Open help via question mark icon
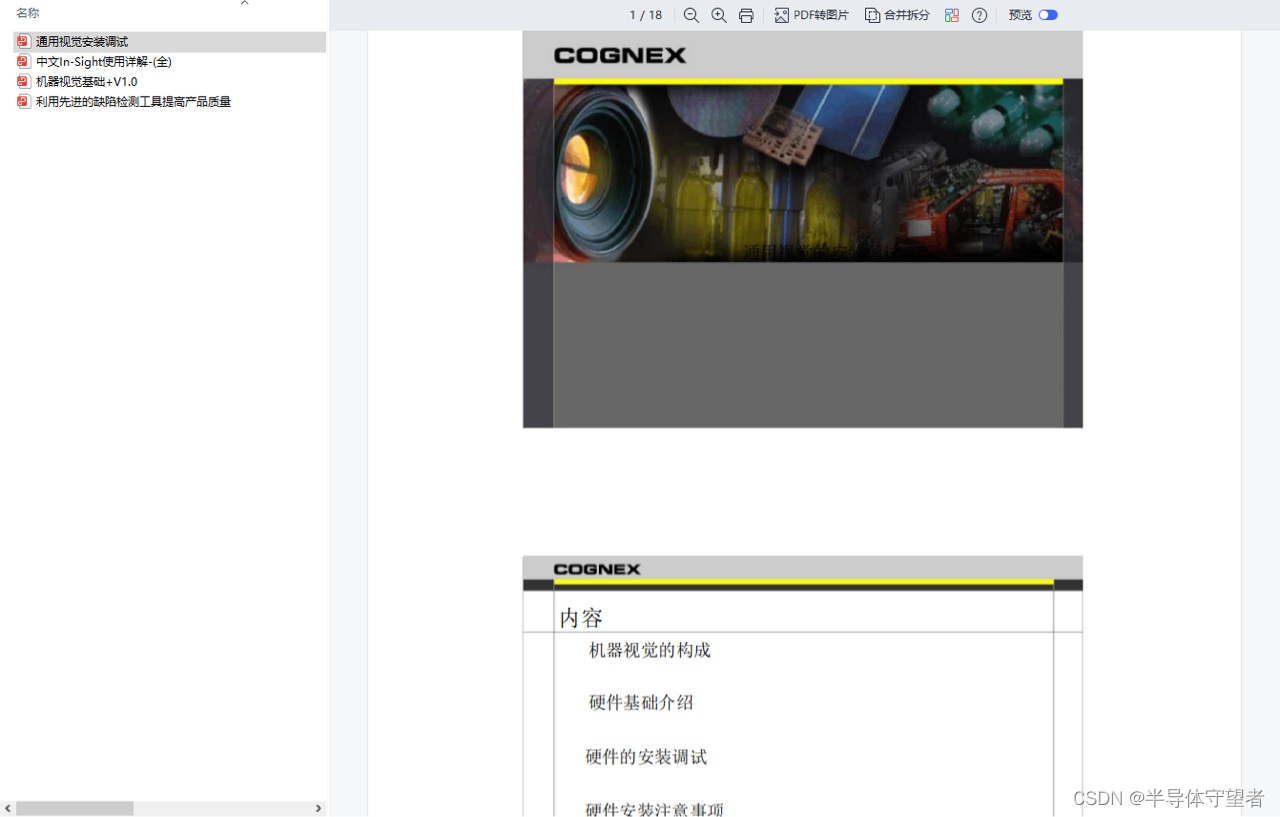Screen dimensions: 1280x817 tap(980, 15)
